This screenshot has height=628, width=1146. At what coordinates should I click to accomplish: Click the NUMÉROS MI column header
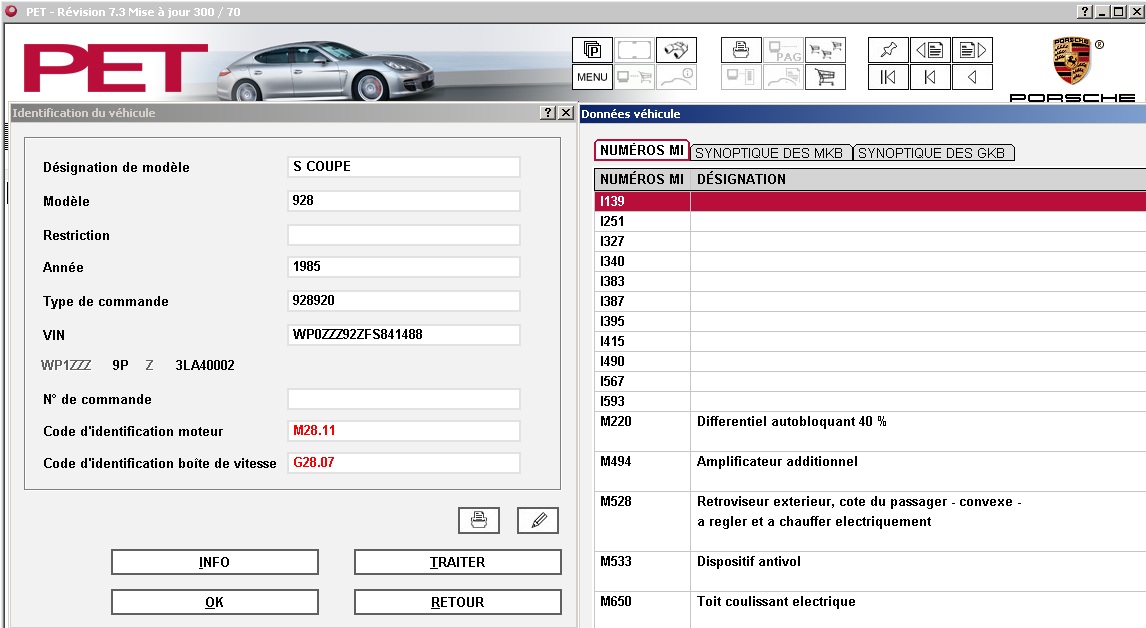click(x=642, y=179)
